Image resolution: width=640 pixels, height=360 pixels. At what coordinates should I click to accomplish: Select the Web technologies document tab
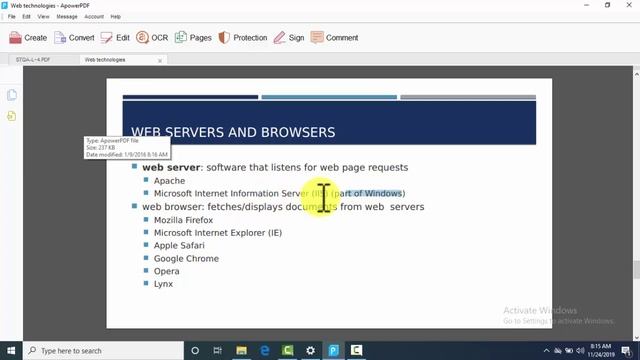[105, 60]
